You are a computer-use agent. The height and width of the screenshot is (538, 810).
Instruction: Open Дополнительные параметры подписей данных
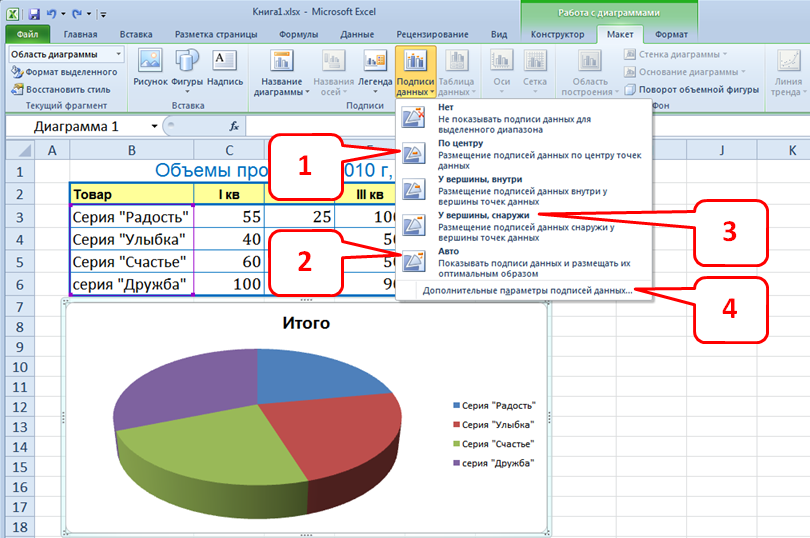coord(527,290)
